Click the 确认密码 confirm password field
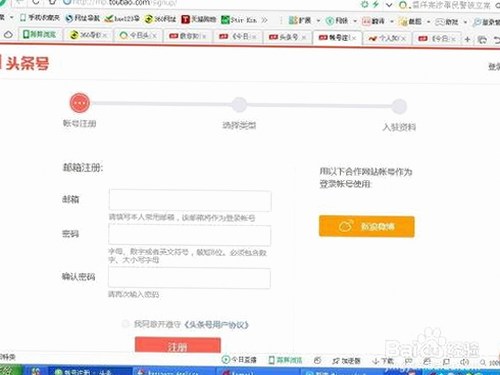 pyautogui.click(x=189, y=278)
